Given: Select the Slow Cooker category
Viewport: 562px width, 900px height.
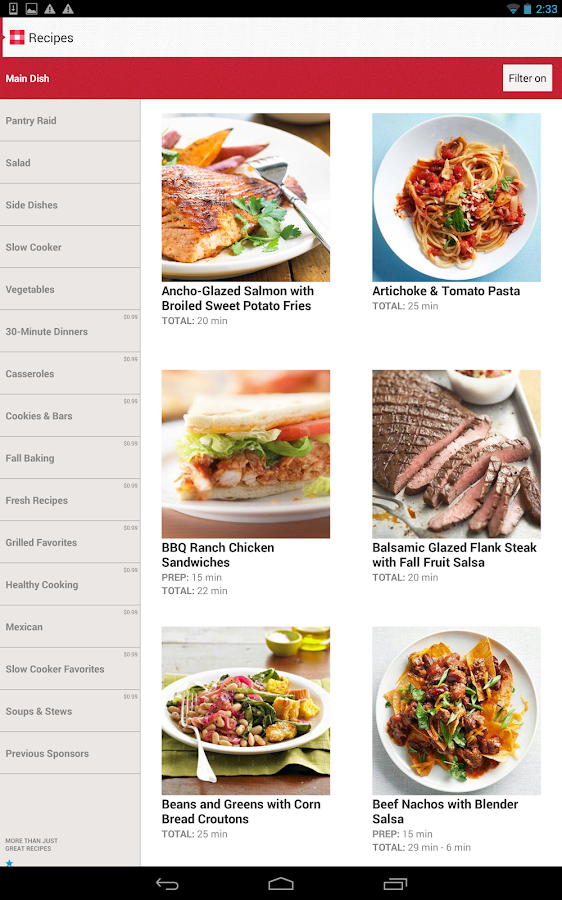Looking at the screenshot, I should click(70, 247).
